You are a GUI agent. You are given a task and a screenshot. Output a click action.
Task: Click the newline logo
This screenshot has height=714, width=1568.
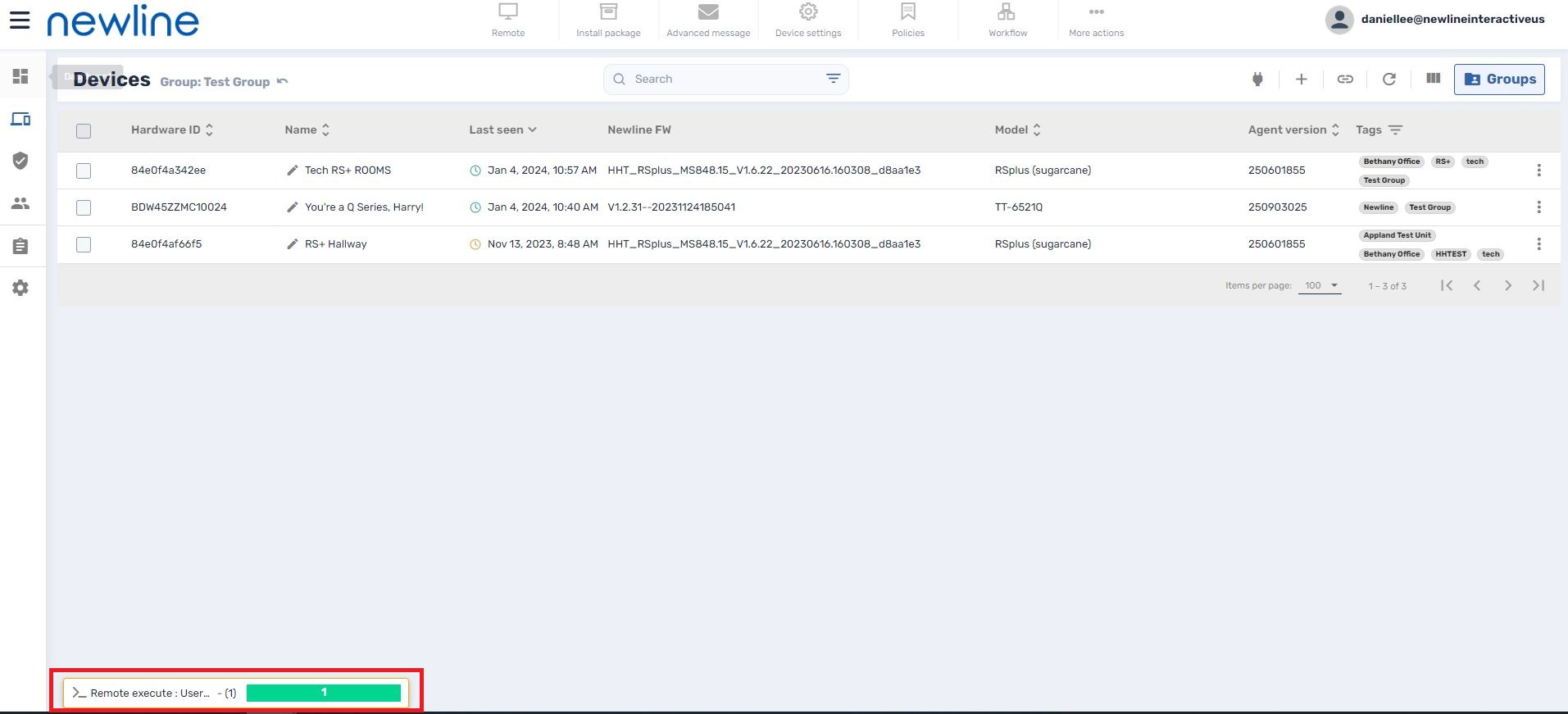(x=123, y=21)
